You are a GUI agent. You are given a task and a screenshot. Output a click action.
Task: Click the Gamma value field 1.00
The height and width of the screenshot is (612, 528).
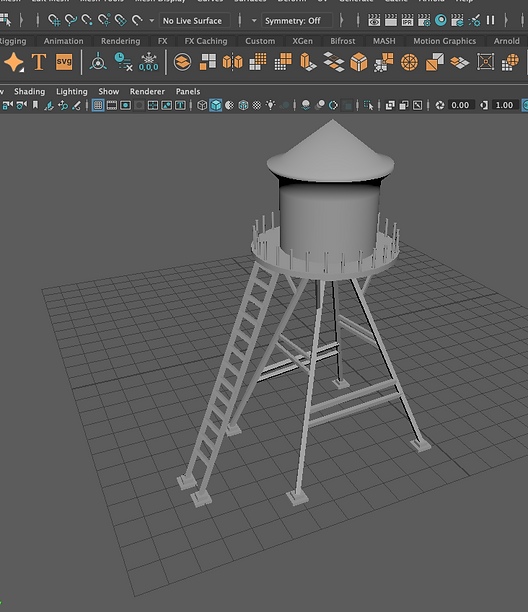pos(504,105)
